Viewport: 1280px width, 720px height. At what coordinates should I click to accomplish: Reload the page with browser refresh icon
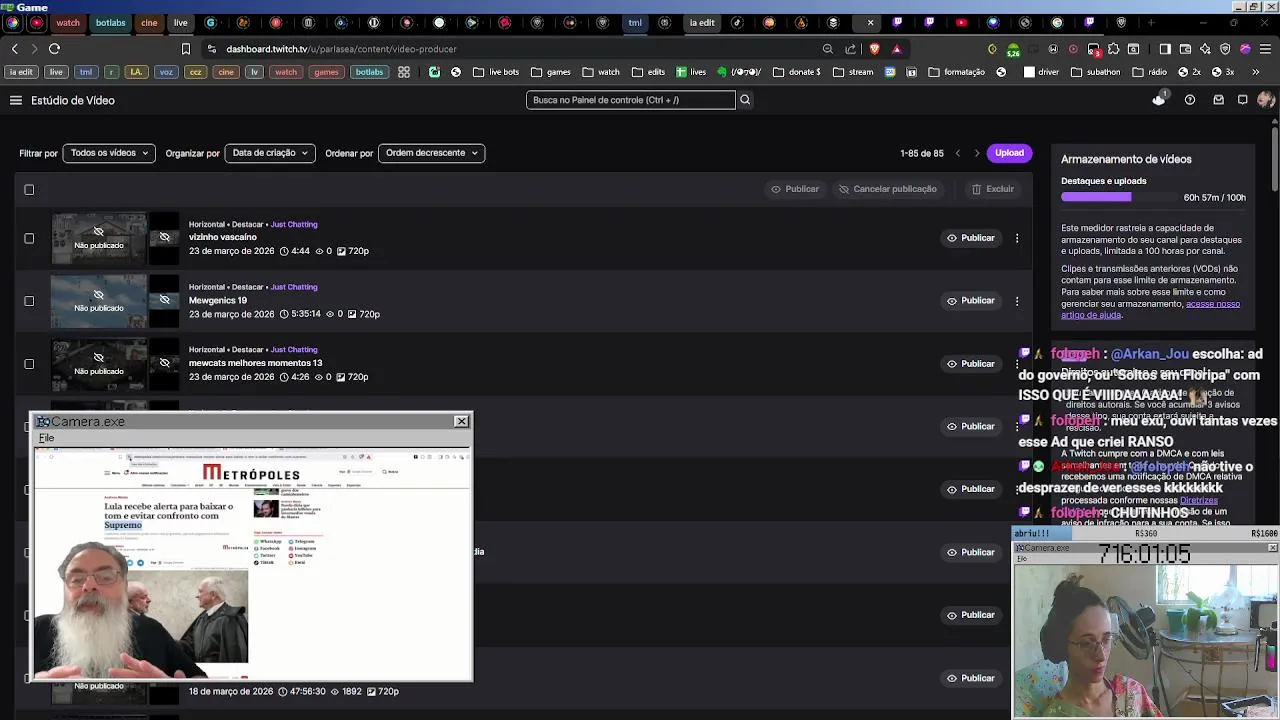pos(54,48)
